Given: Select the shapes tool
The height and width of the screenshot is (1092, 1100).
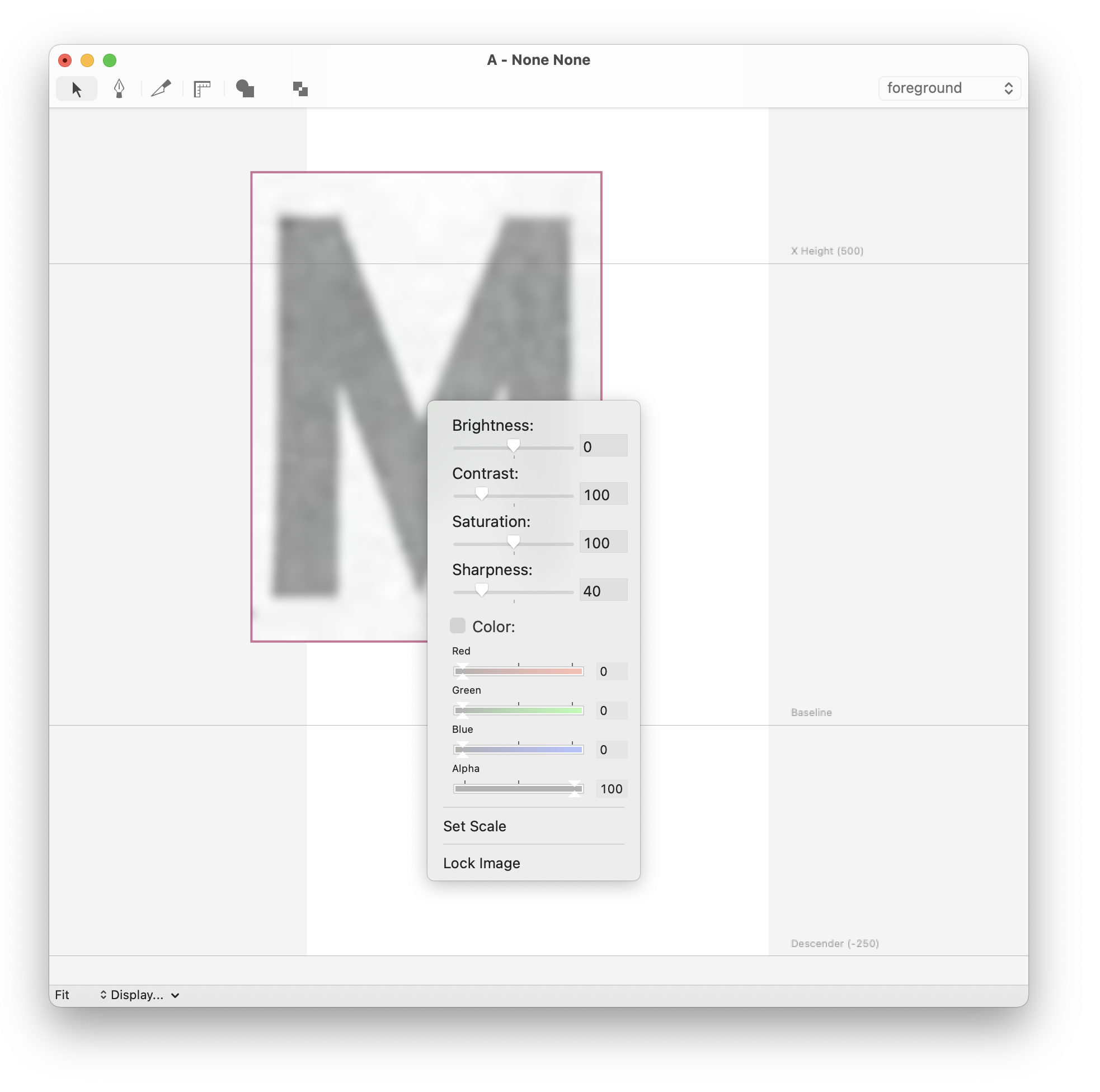Looking at the screenshot, I should pos(245,89).
